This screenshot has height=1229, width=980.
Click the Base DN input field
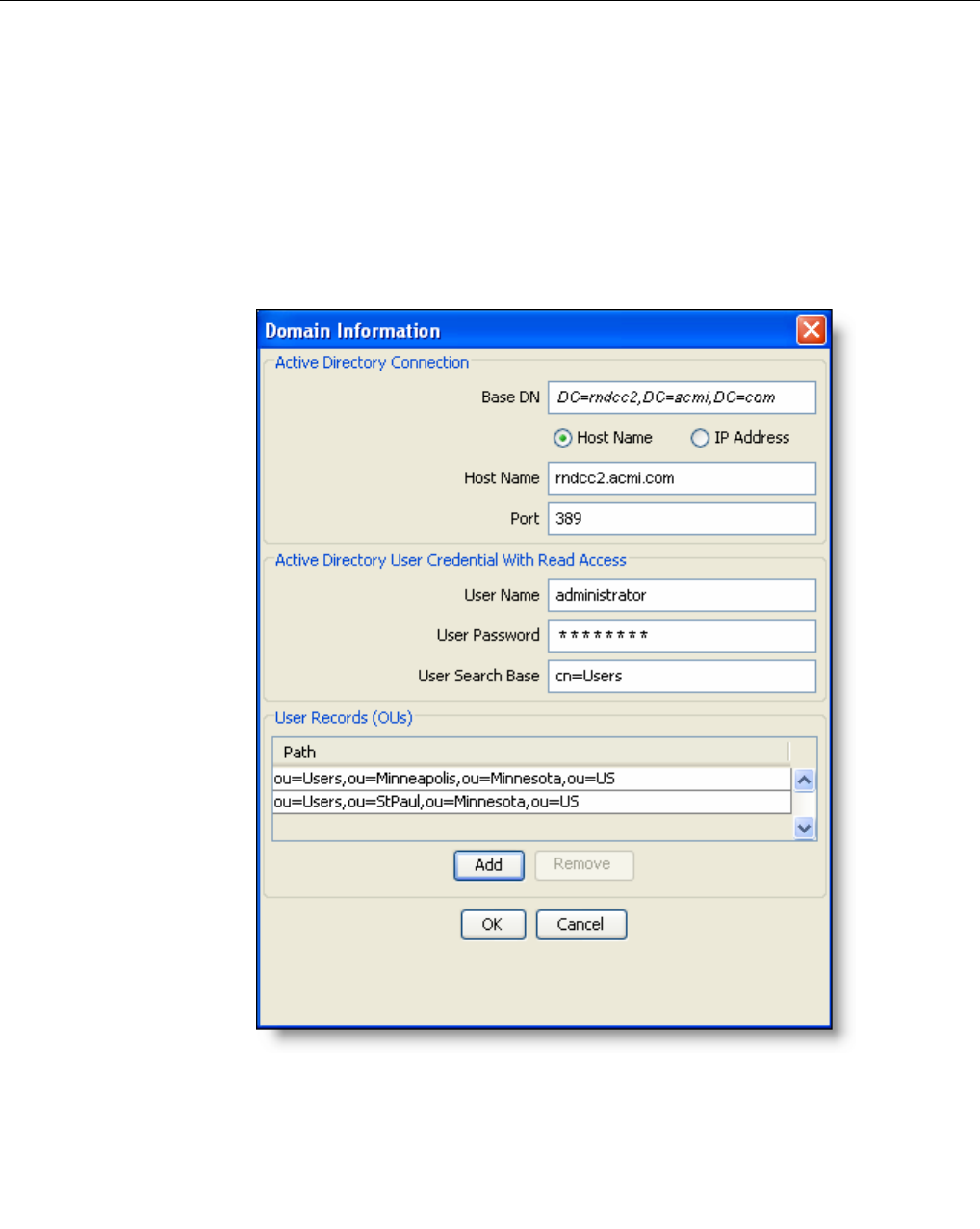(x=682, y=397)
